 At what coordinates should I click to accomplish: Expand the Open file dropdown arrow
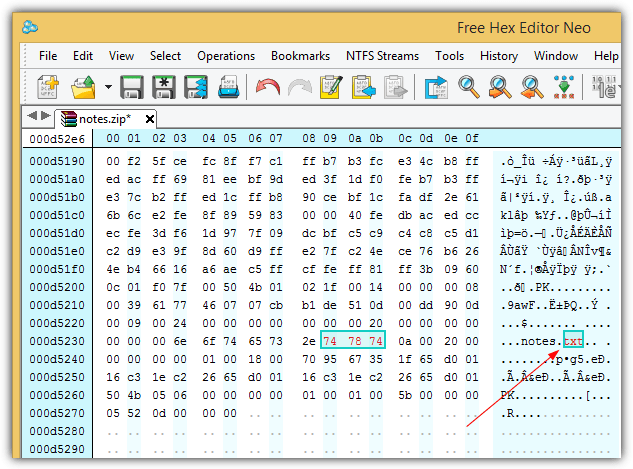[x=108, y=87]
